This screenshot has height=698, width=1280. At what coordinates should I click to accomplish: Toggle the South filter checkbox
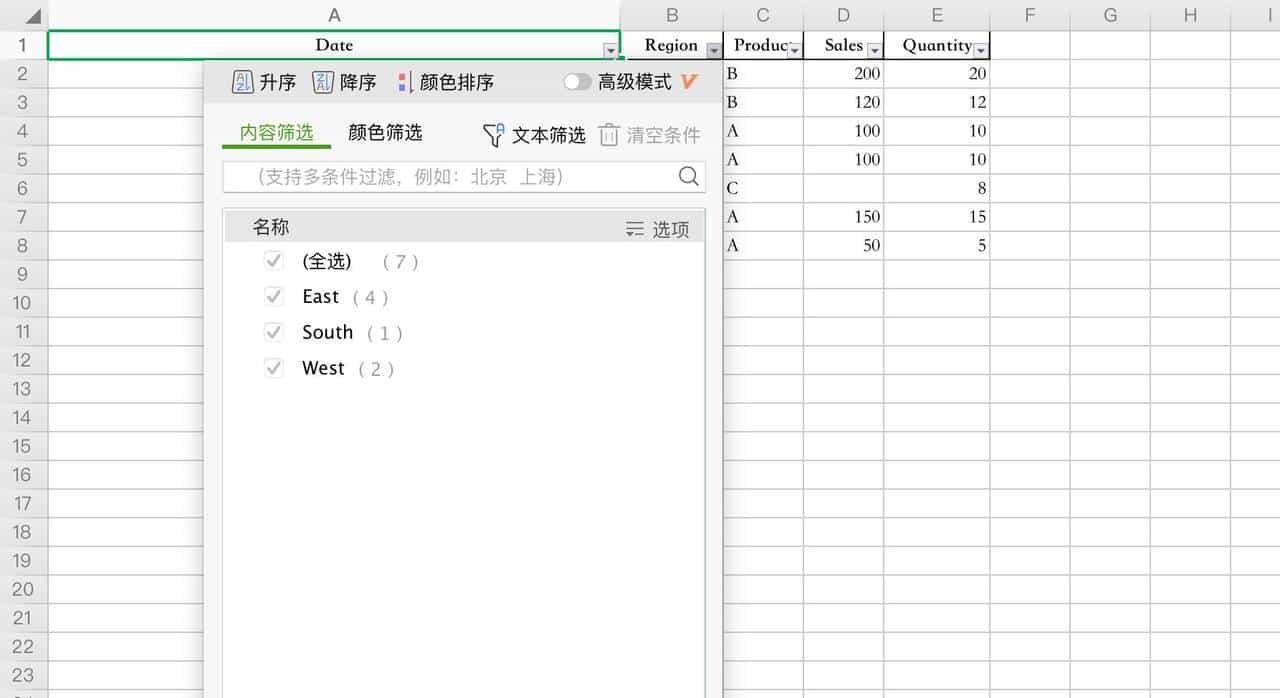(273, 332)
